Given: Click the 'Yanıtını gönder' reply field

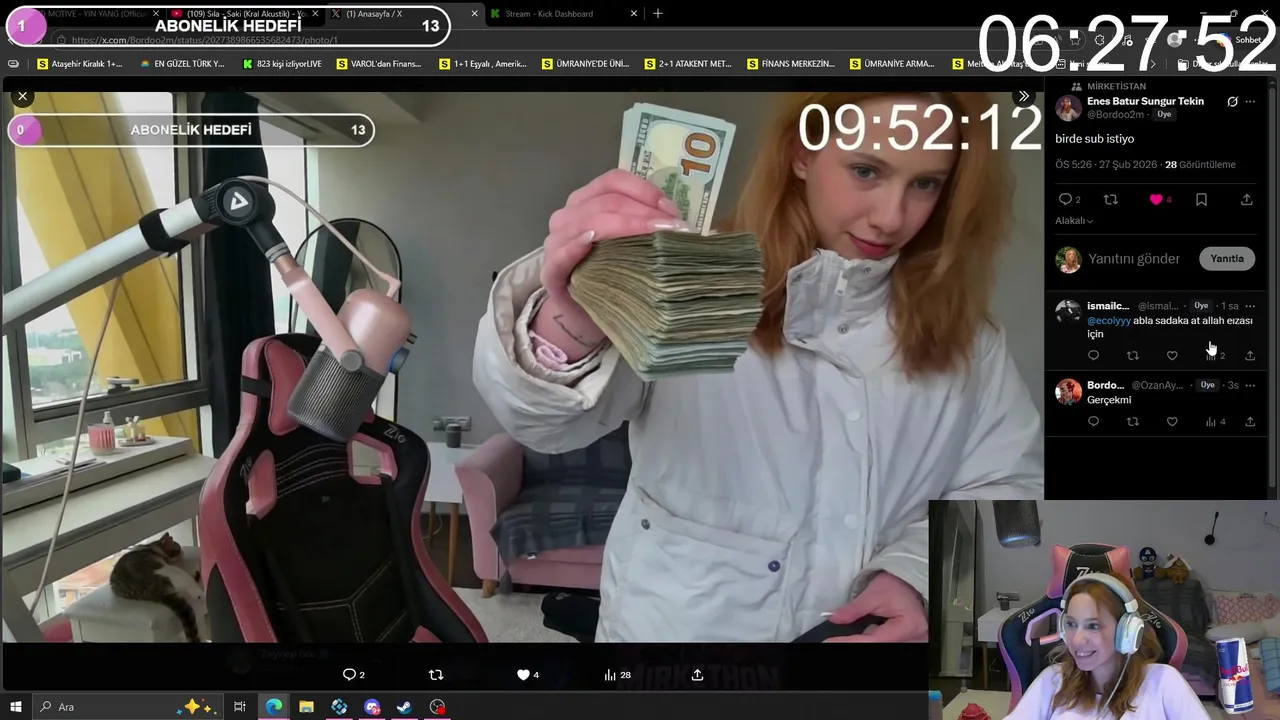Looking at the screenshot, I should point(1134,259).
